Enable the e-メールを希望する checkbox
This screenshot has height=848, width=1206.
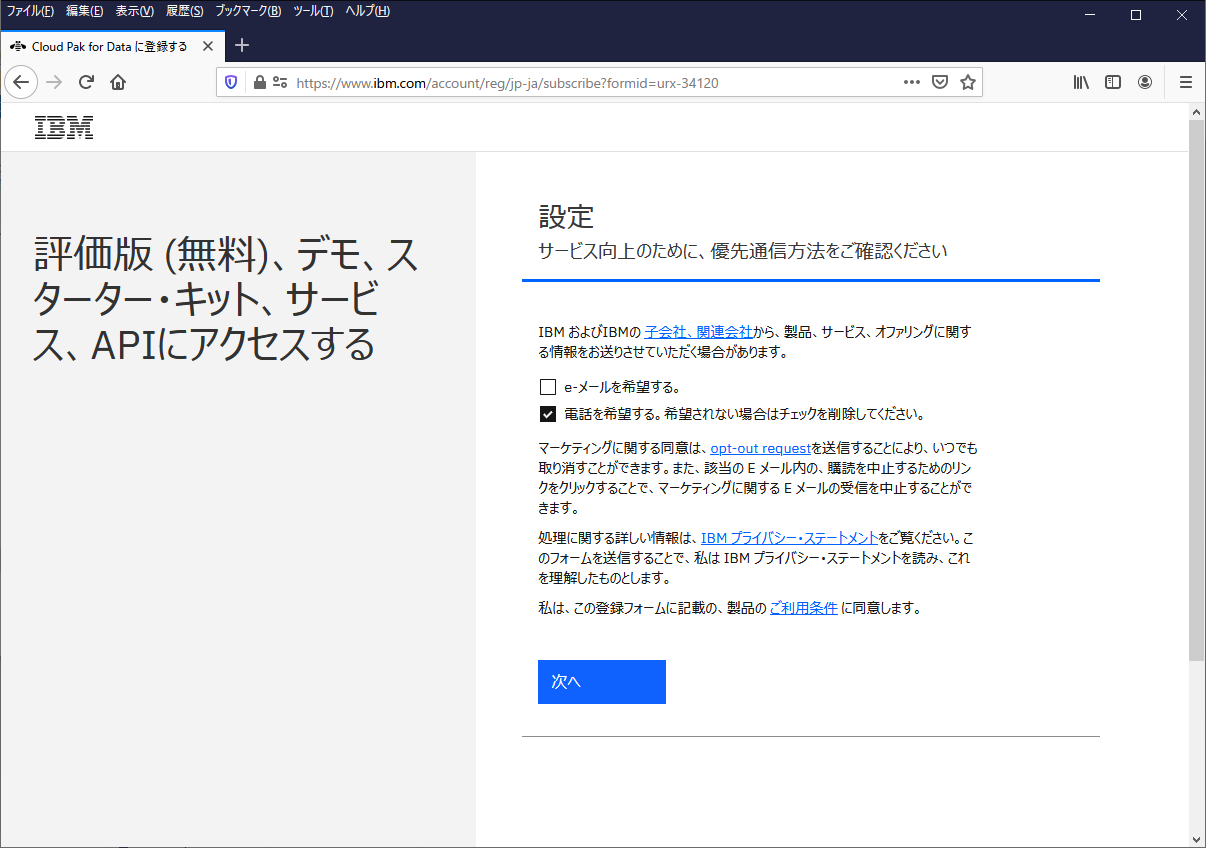[548, 388]
